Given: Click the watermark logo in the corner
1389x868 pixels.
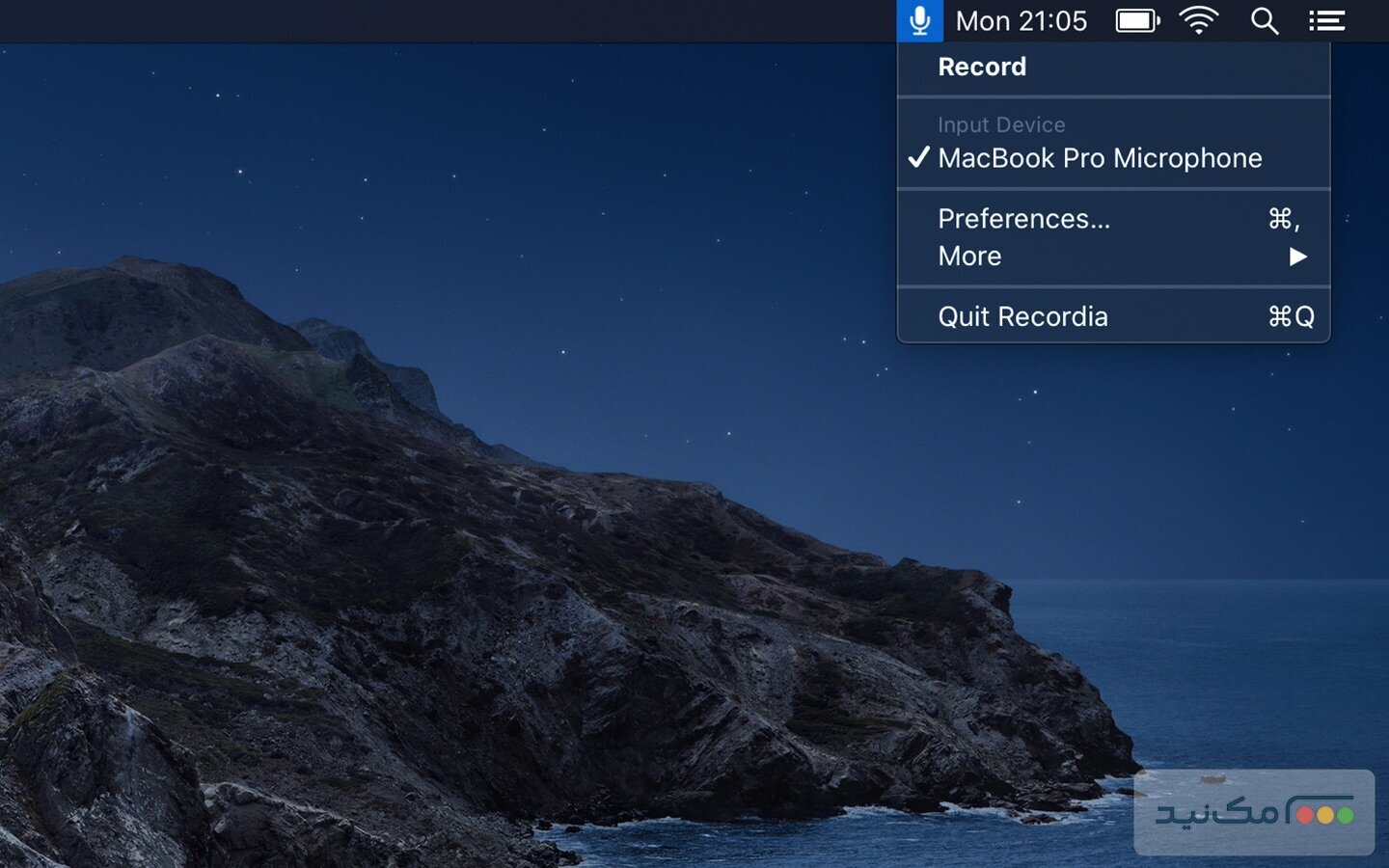Looking at the screenshot, I should tap(1254, 812).
